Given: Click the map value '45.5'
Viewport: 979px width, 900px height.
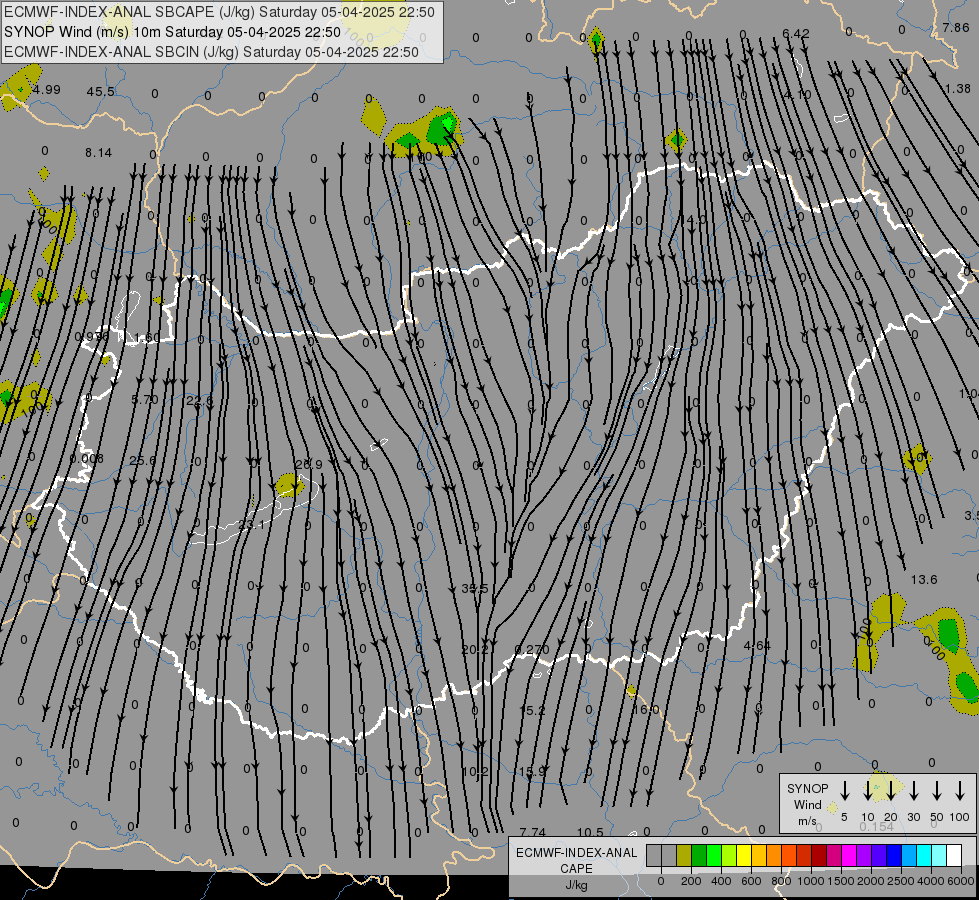Looking at the screenshot, I should (101, 92).
